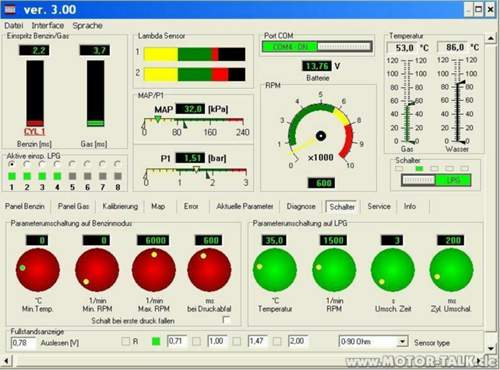Toggle the R checkbox in Füllstandsanzeige
Screen dimensions: 500x370
click(x=126, y=341)
